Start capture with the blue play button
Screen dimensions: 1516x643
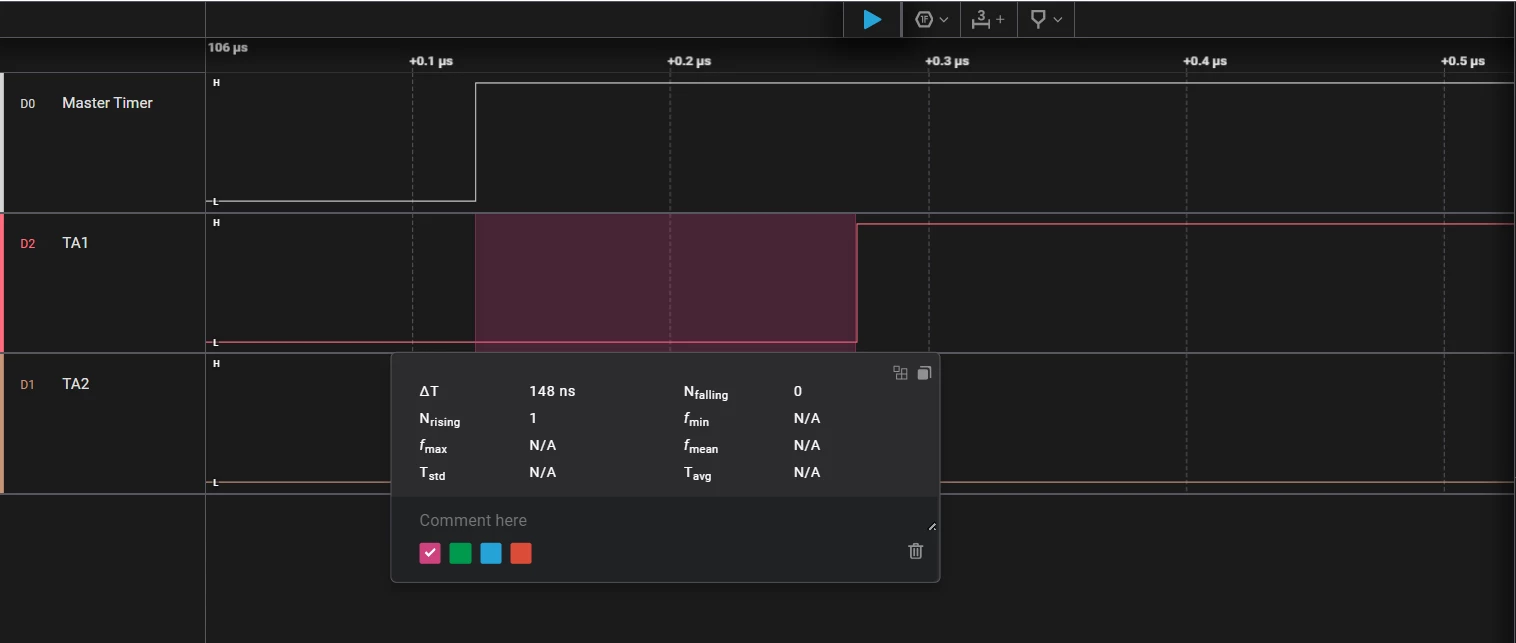click(x=872, y=19)
